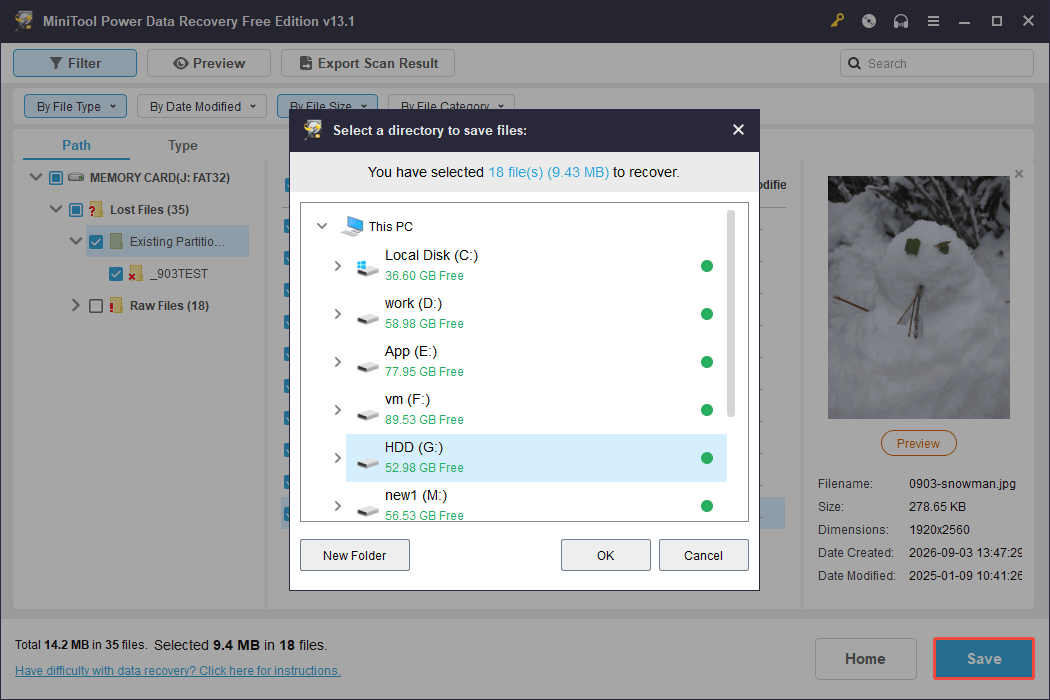Check the Raw Files checkbox

click(96, 306)
